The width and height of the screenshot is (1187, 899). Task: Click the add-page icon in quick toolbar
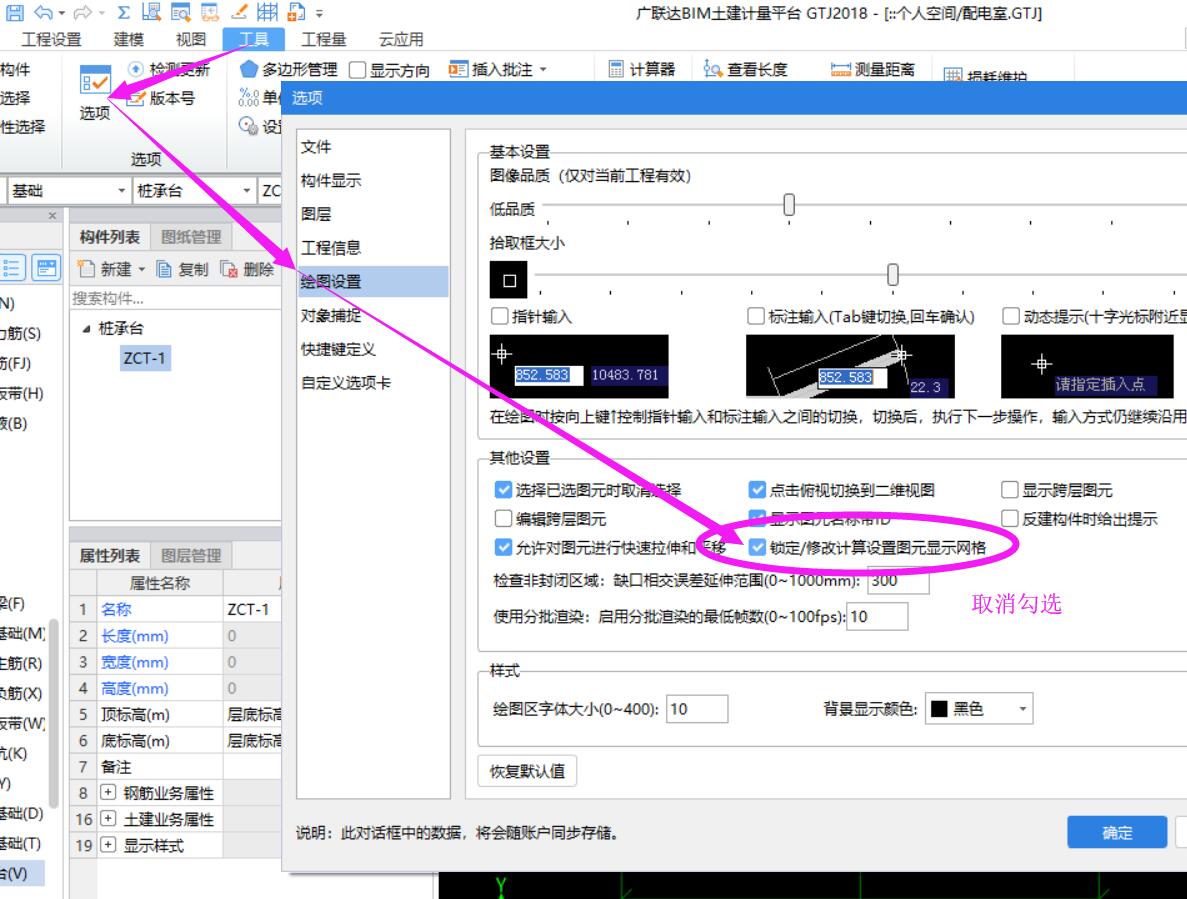point(297,11)
